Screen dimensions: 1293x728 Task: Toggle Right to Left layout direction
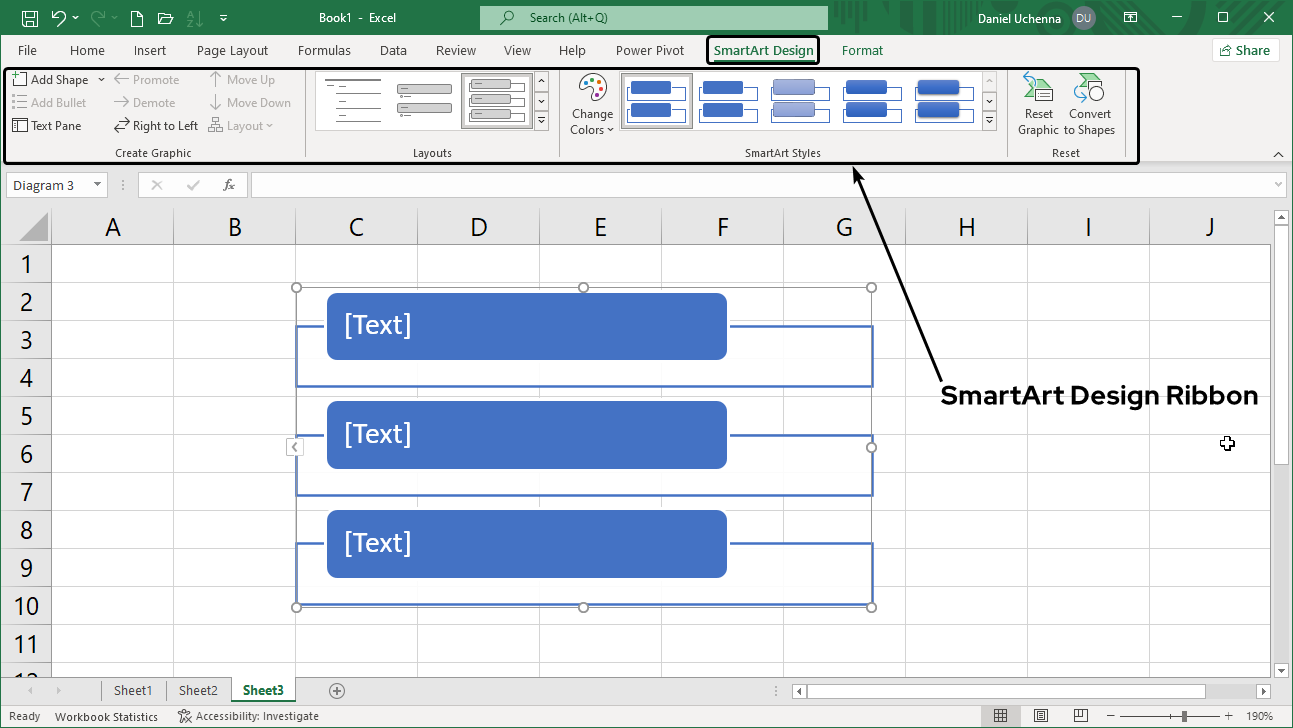click(x=156, y=126)
